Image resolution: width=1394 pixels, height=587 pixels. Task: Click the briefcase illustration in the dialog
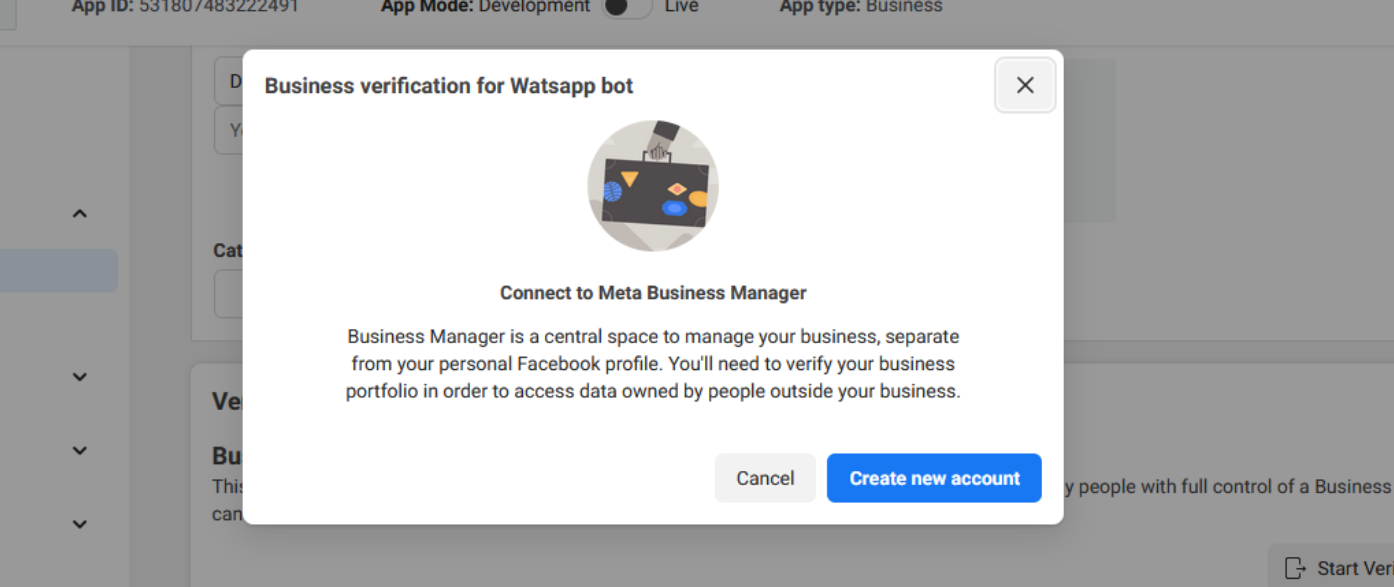(652, 185)
